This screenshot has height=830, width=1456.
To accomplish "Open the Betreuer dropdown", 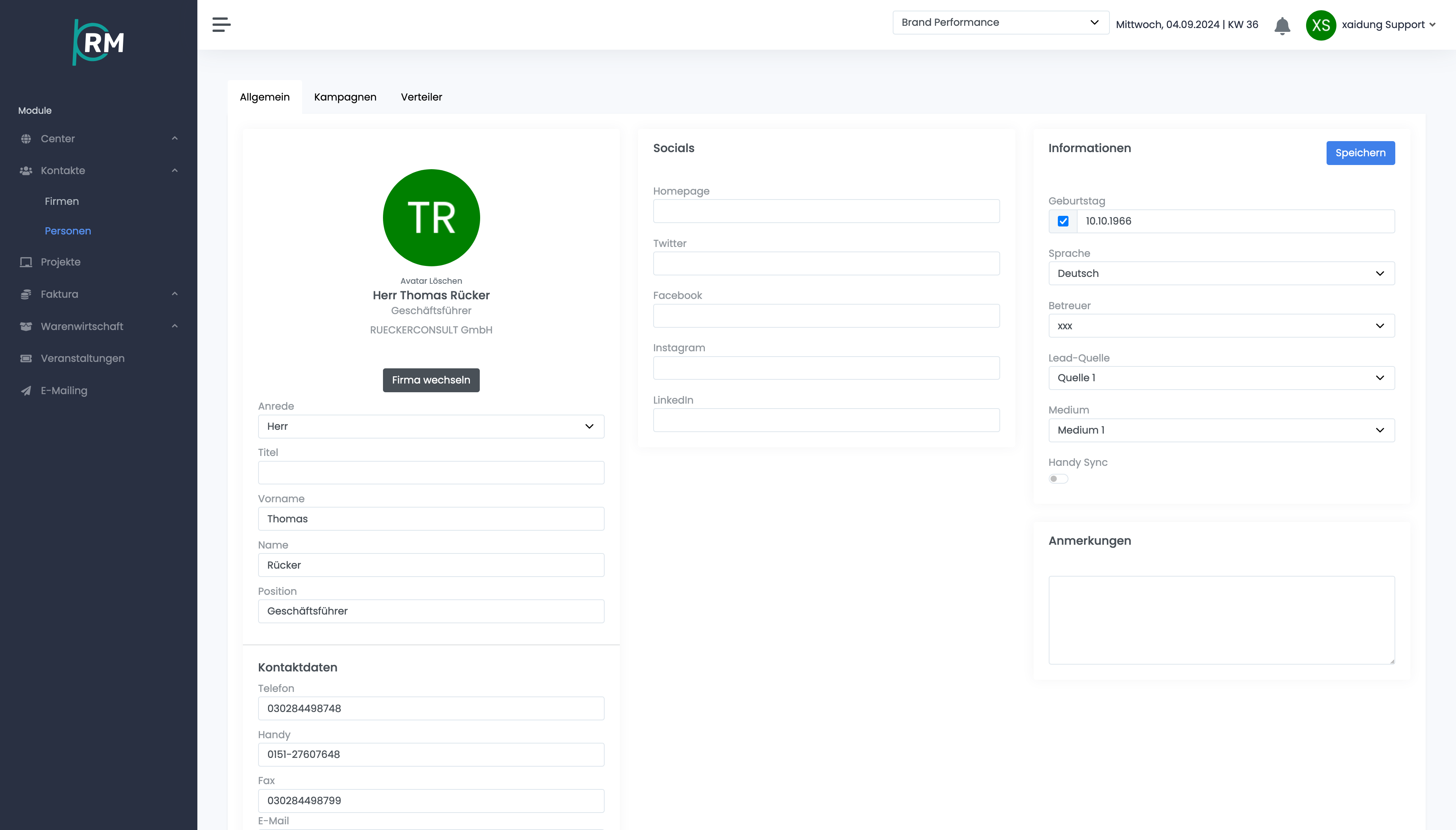I will [1221, 326].
